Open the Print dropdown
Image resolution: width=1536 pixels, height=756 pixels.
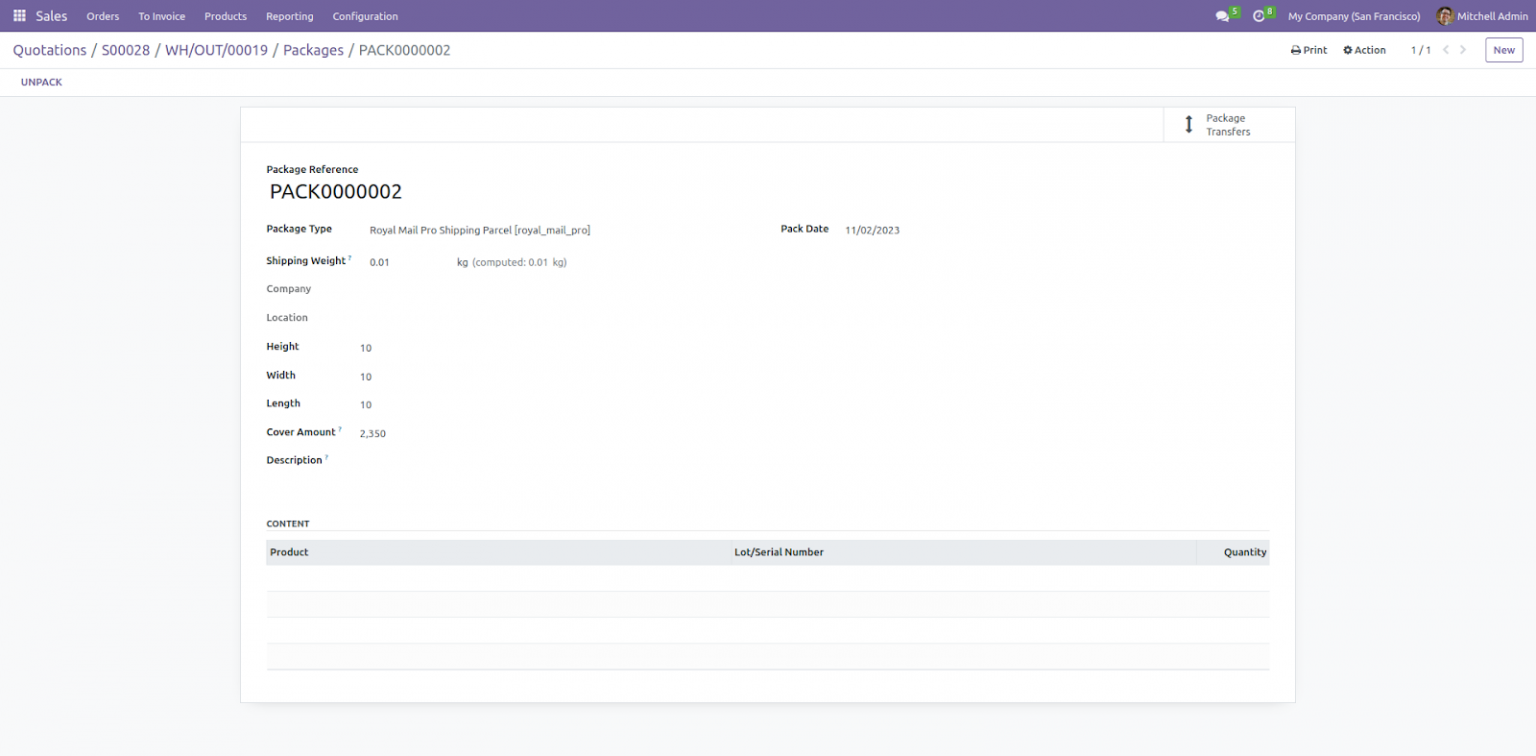(1309, 50)
